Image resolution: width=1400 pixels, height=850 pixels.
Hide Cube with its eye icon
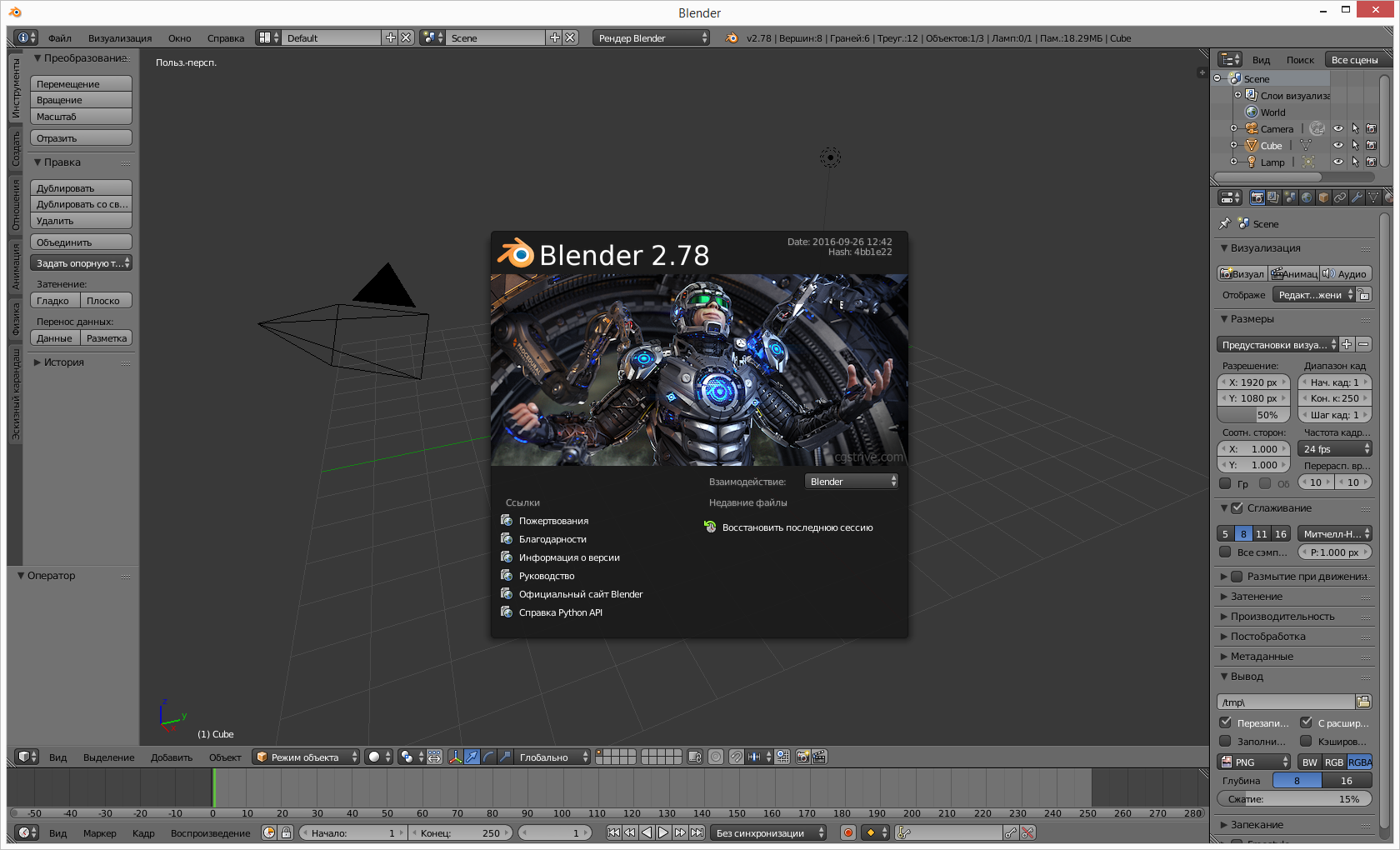coord(1338,145)
